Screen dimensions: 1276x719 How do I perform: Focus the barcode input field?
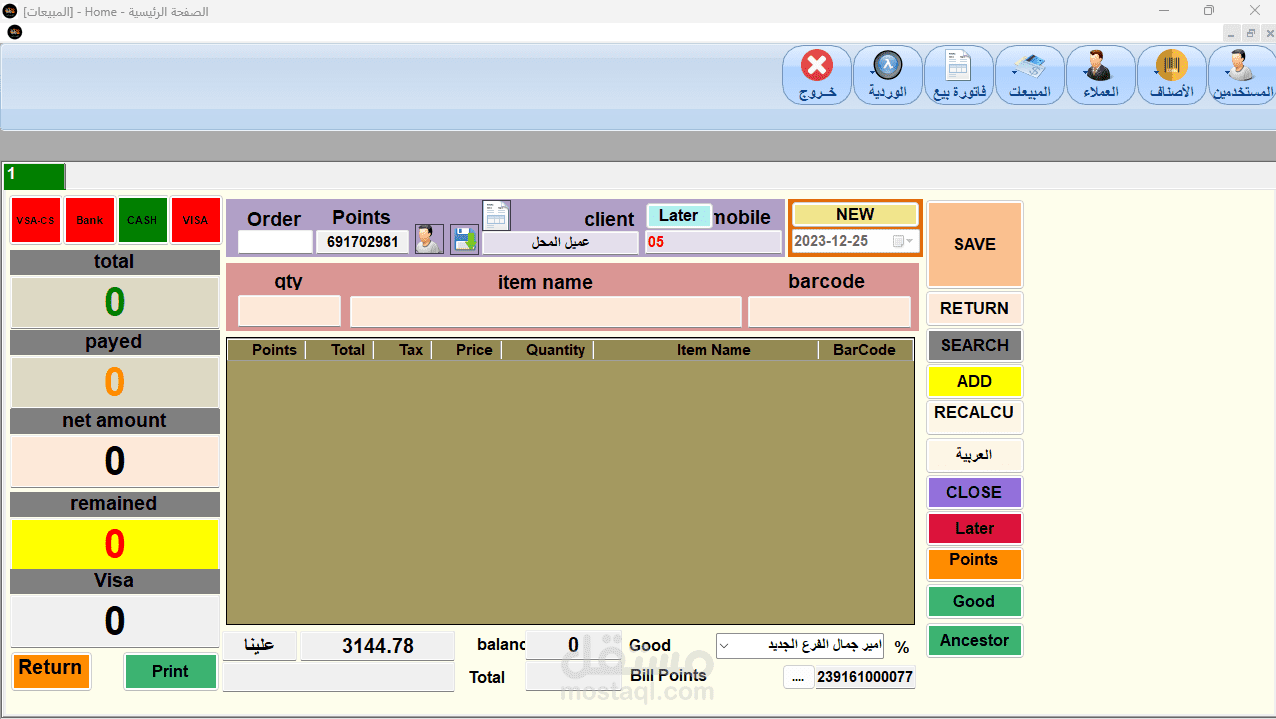point(829,311)
